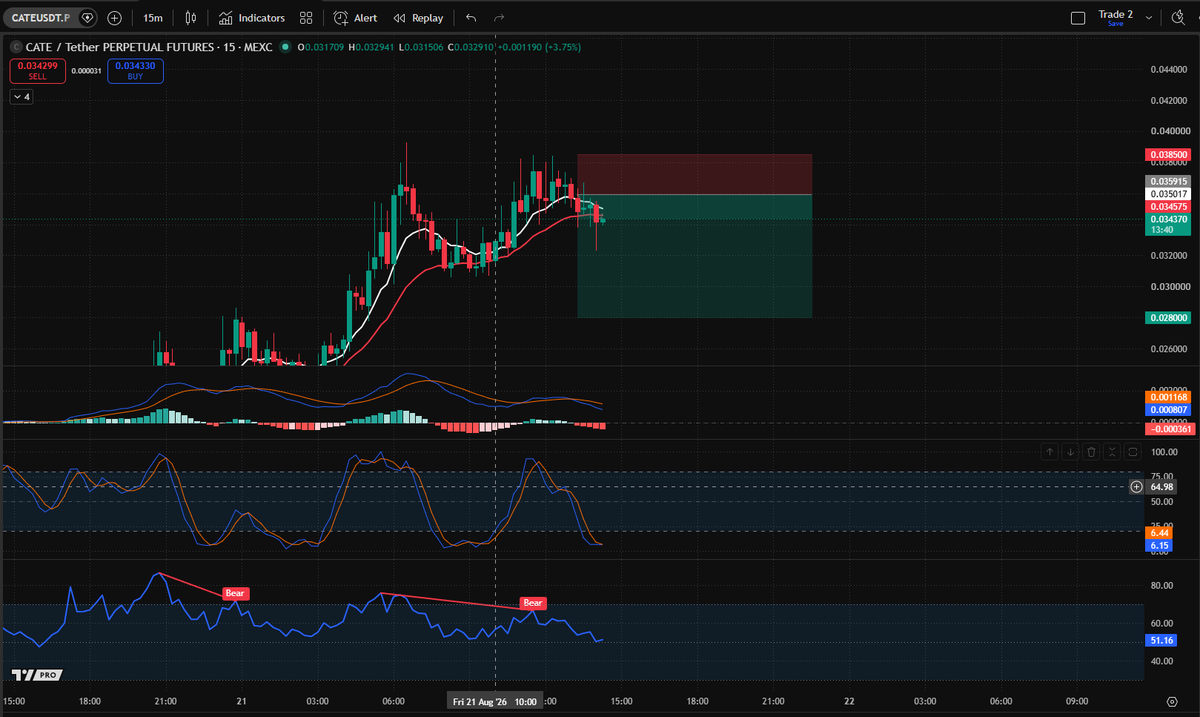
Task: Click the redo arrow
Action: pyautogui.click(x=499, y=18)
